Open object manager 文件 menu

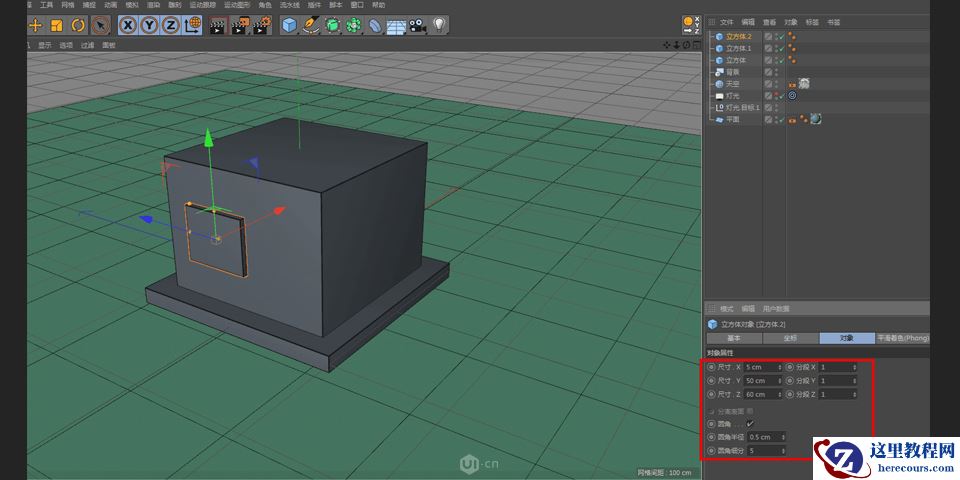727,22
